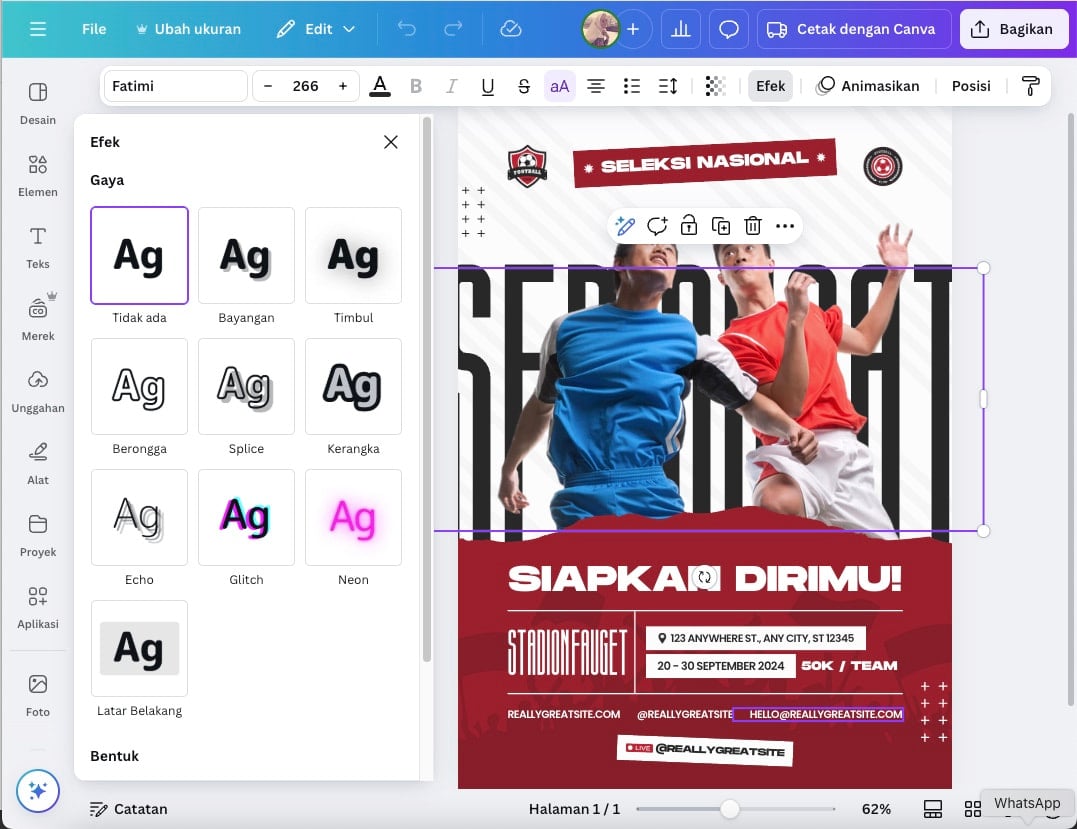Open the File menu
The height and width of the screenshot is (829, 1077).
click(x=94, y=29)
